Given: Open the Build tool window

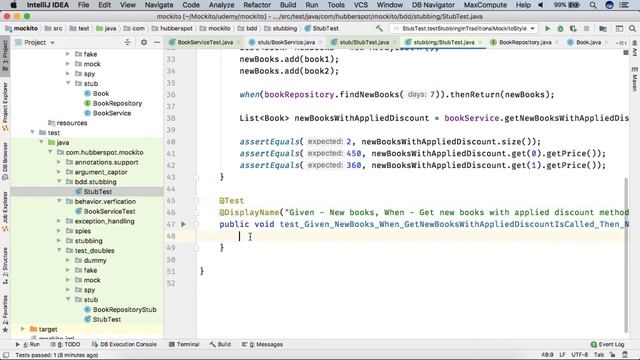Looking at the screenshot, I should 220,344.
